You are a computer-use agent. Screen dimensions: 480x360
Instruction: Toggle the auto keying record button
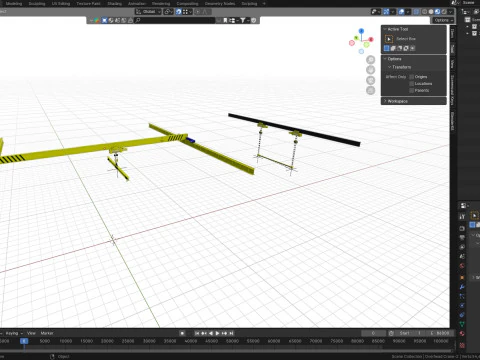click(182, 333)
